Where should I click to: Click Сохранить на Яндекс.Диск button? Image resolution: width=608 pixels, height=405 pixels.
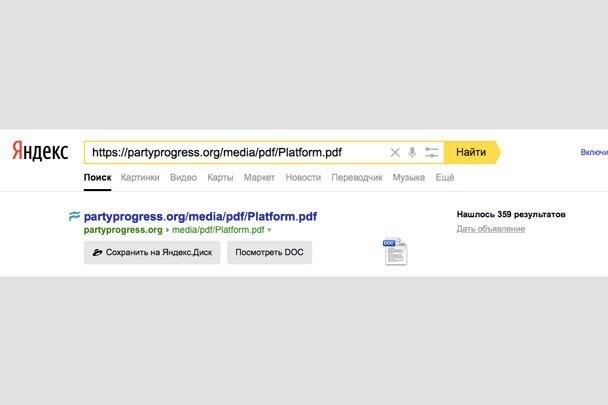pyautogui.click(x=152, y=253)
